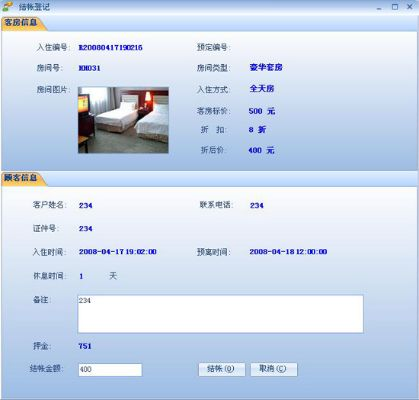Click the discount value 8 折
Screen dimensions: 419x400
click(257, 129)
